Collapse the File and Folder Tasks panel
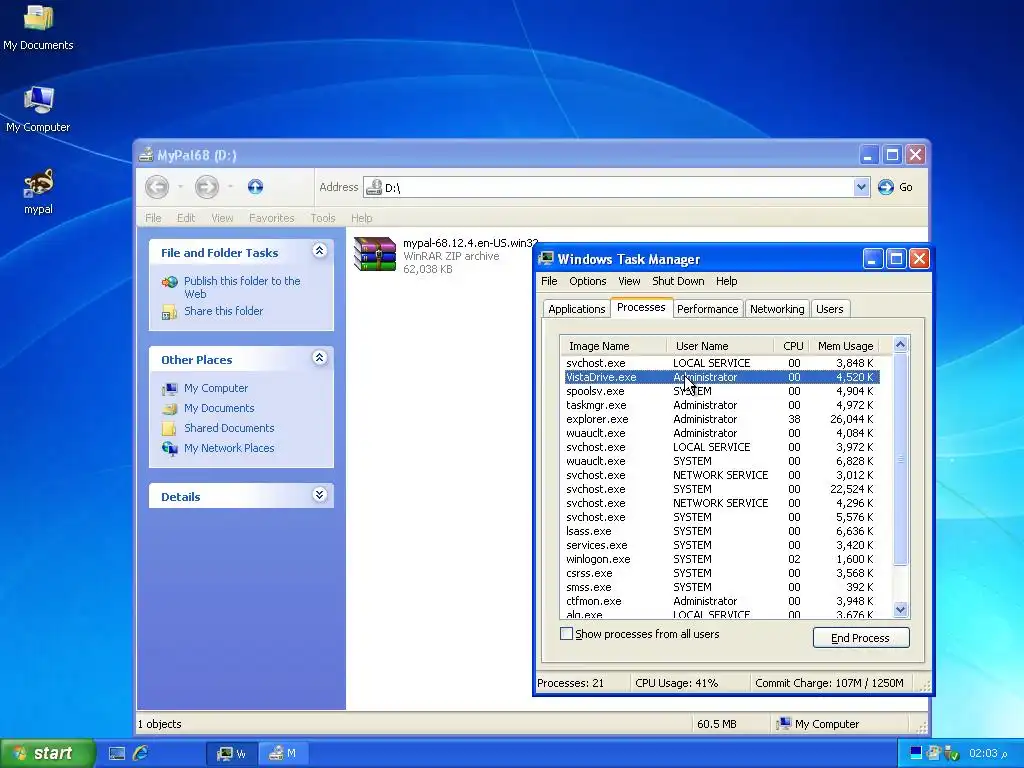Viewport: 1024px width, 768px height. [x=319, y=251]
